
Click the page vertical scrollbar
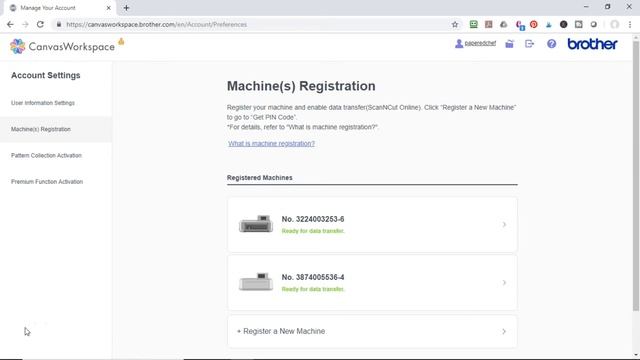pos(636,176)
